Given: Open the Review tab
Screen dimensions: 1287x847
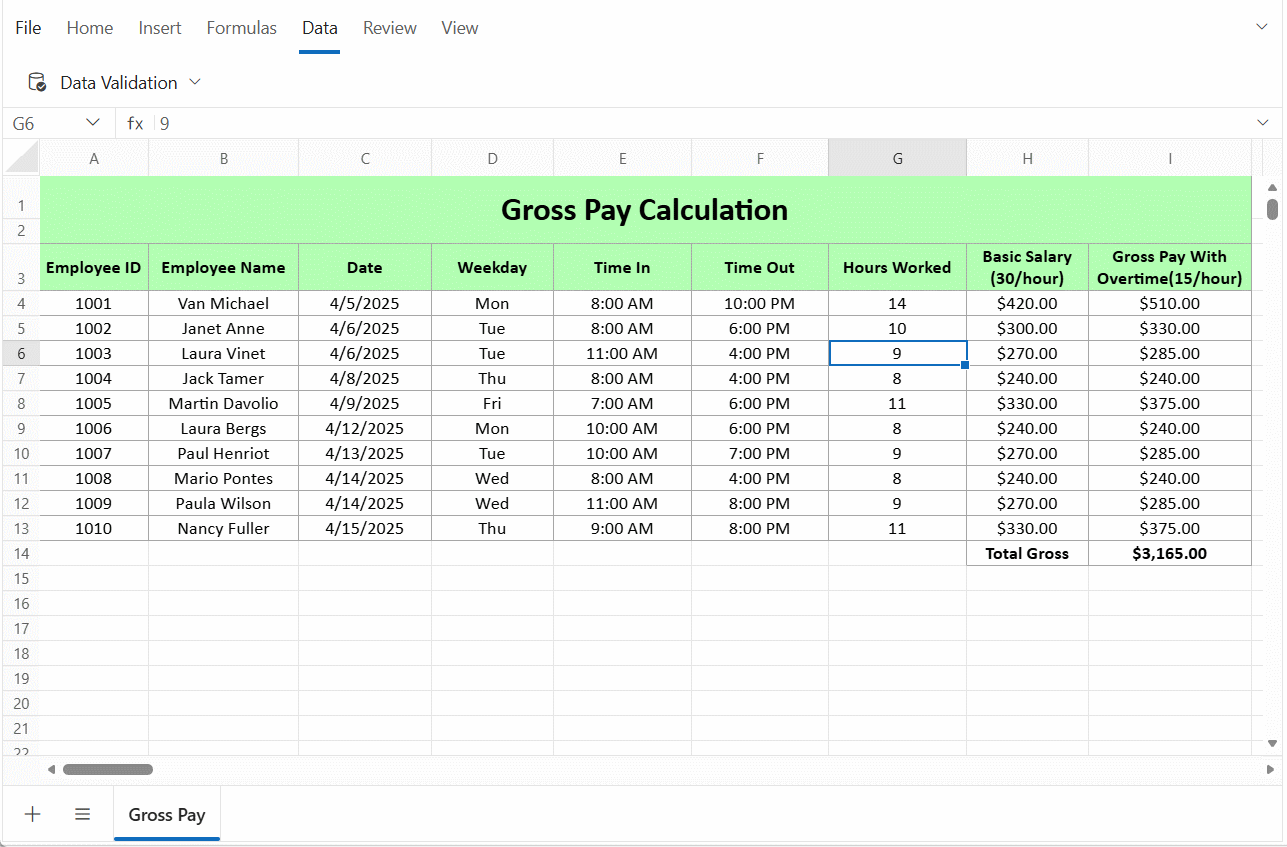Looking at the screenshot, I should click(x=390, y=28).
